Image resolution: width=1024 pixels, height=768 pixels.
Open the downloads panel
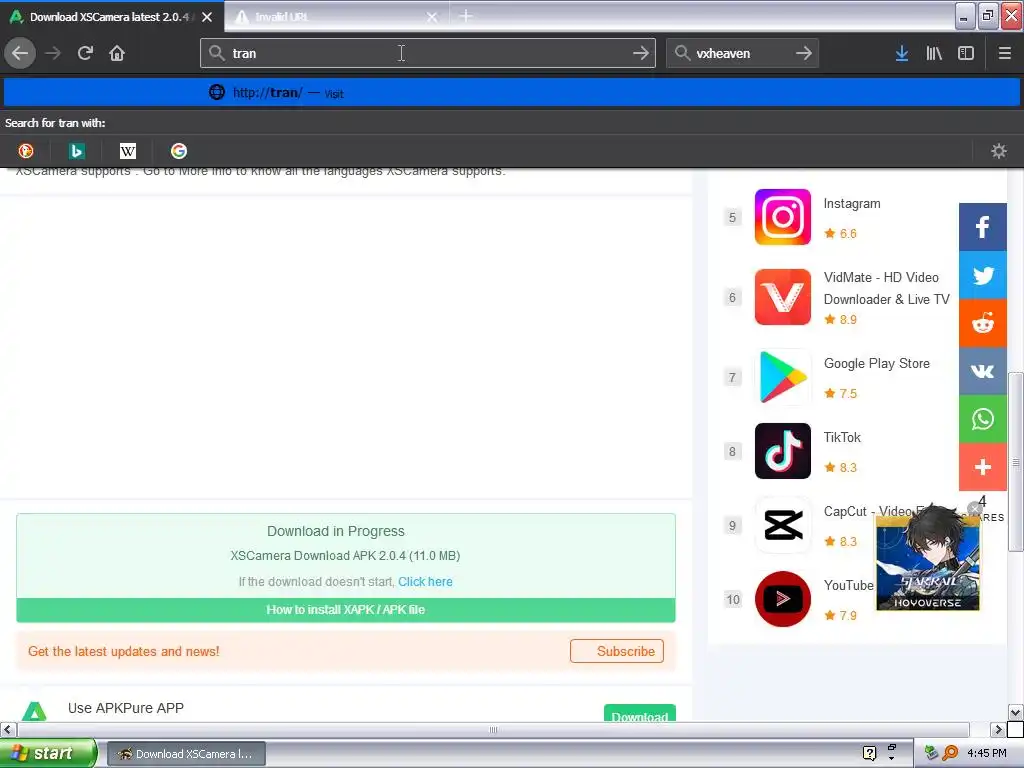(x=902, y=54)
